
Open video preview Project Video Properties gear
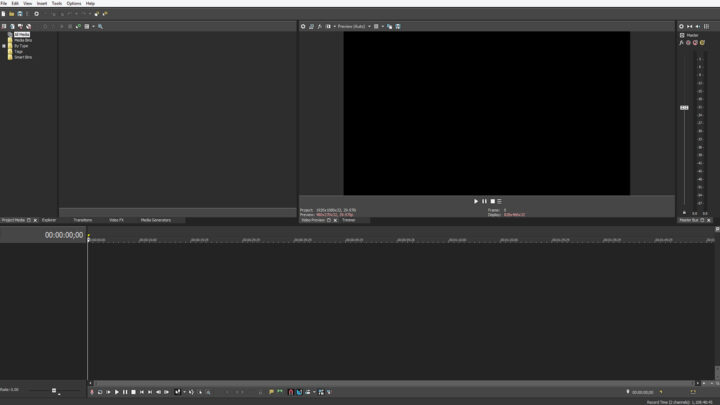303,26
